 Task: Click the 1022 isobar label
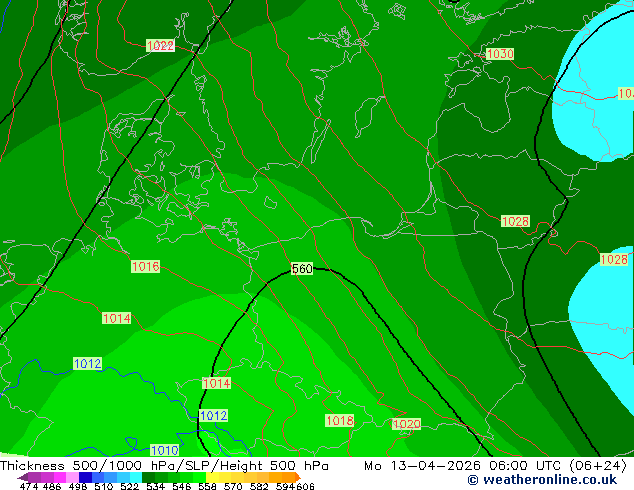[161, 45]
